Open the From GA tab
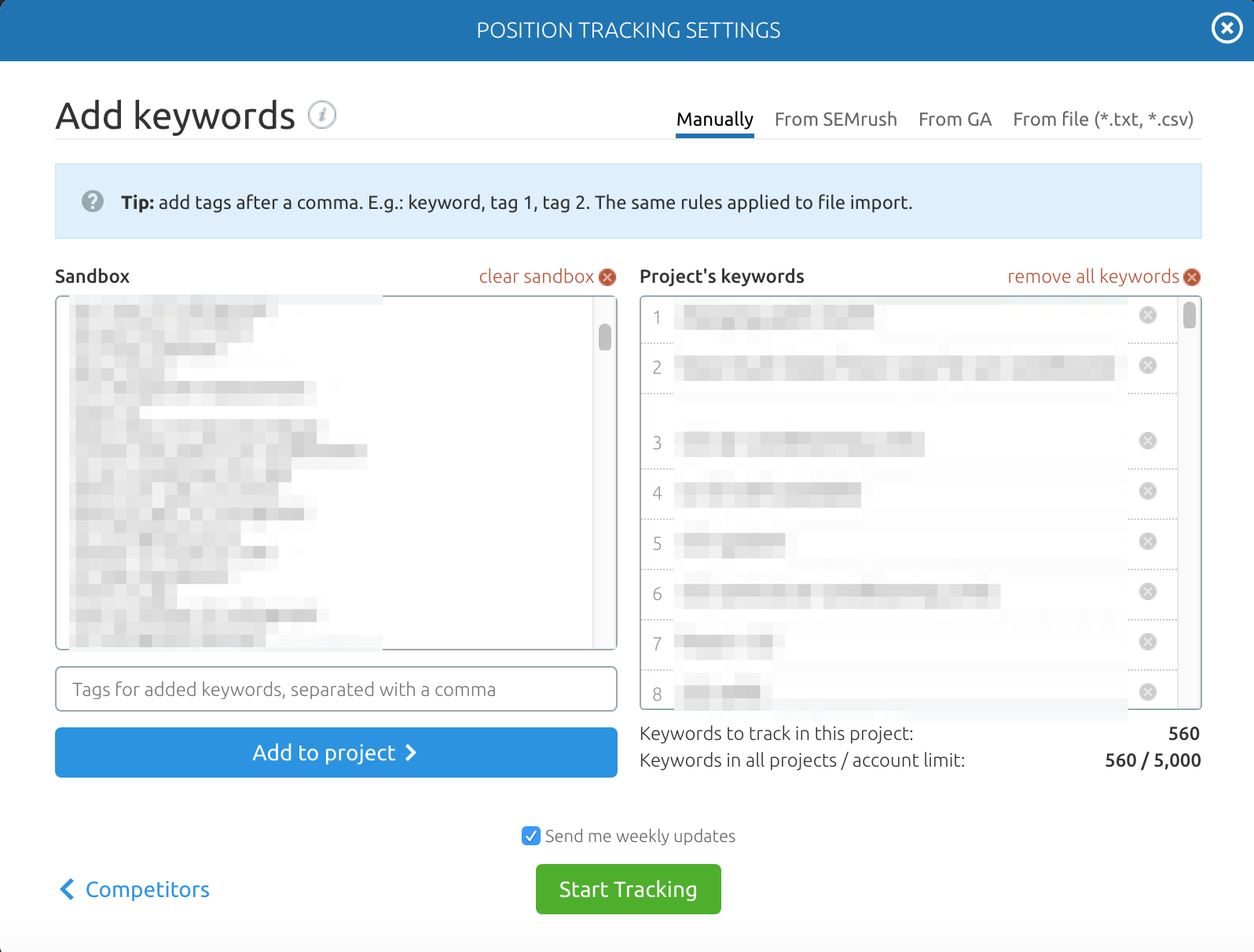Screen dimensions: 1254x952 (x=955, y=119)
